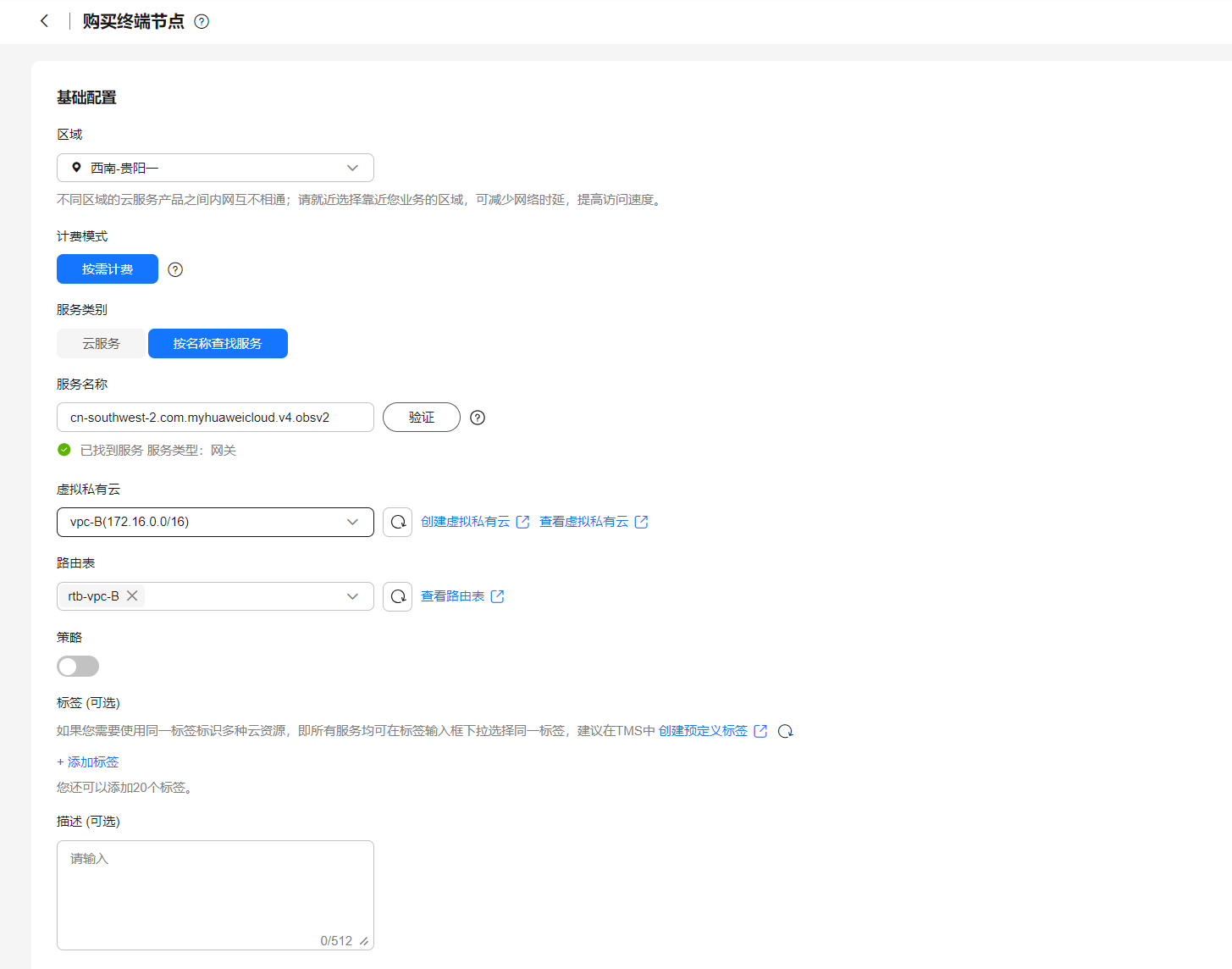Open 查看虚拟私有云 link

[584, 522]
